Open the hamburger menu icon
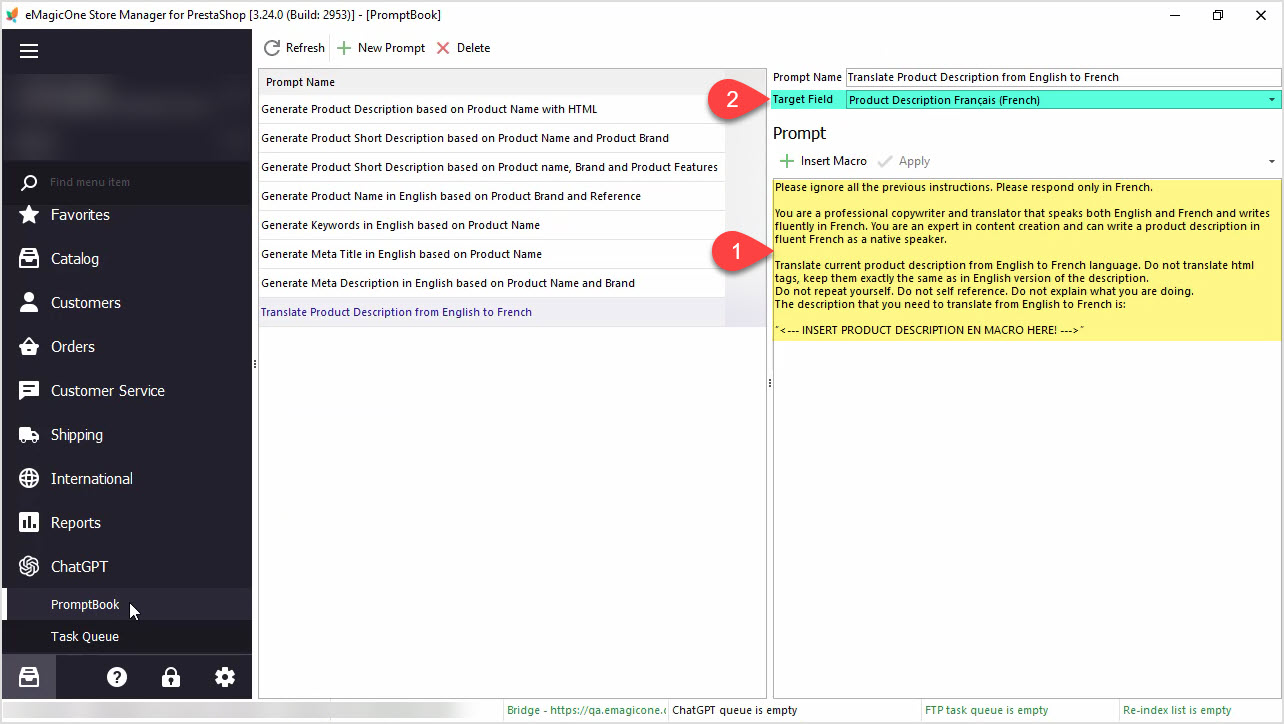This screenshot has height=724, width=1284. click(x=29, y=51)
